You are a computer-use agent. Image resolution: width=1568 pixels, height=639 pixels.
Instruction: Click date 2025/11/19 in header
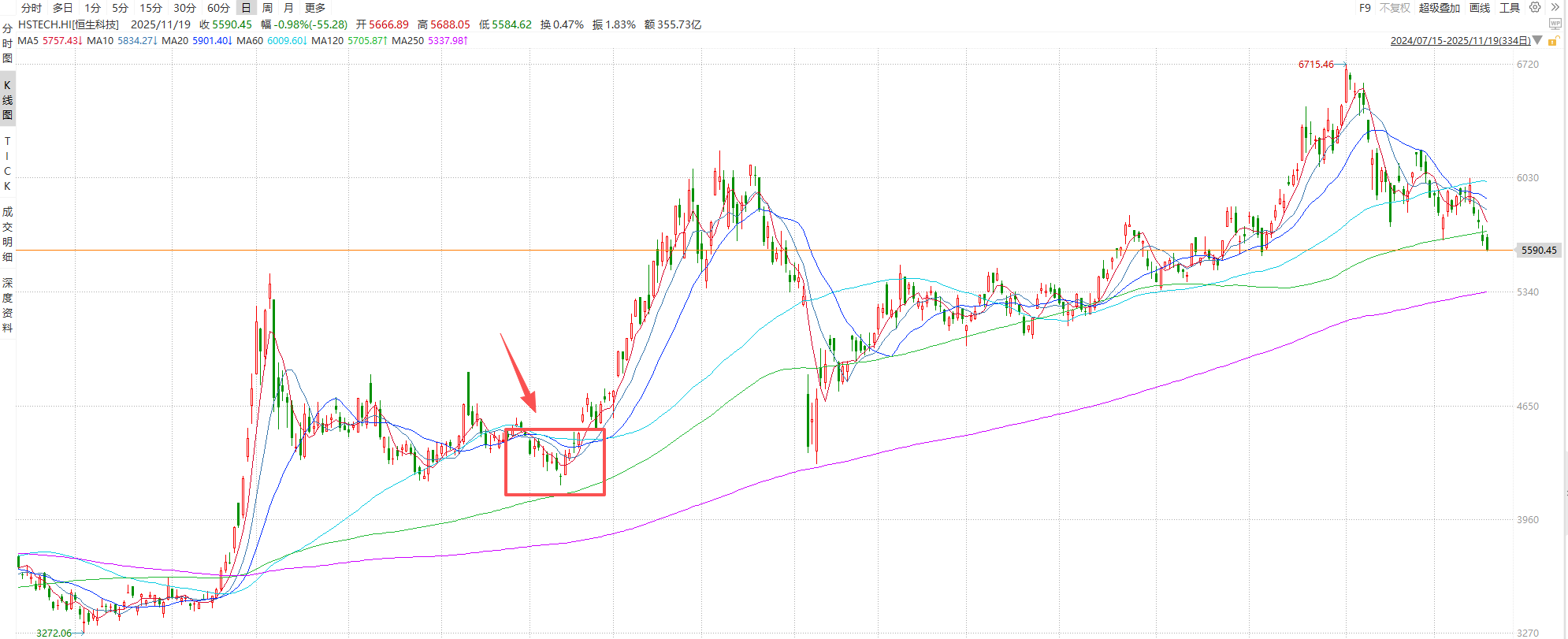coord(161,24)
